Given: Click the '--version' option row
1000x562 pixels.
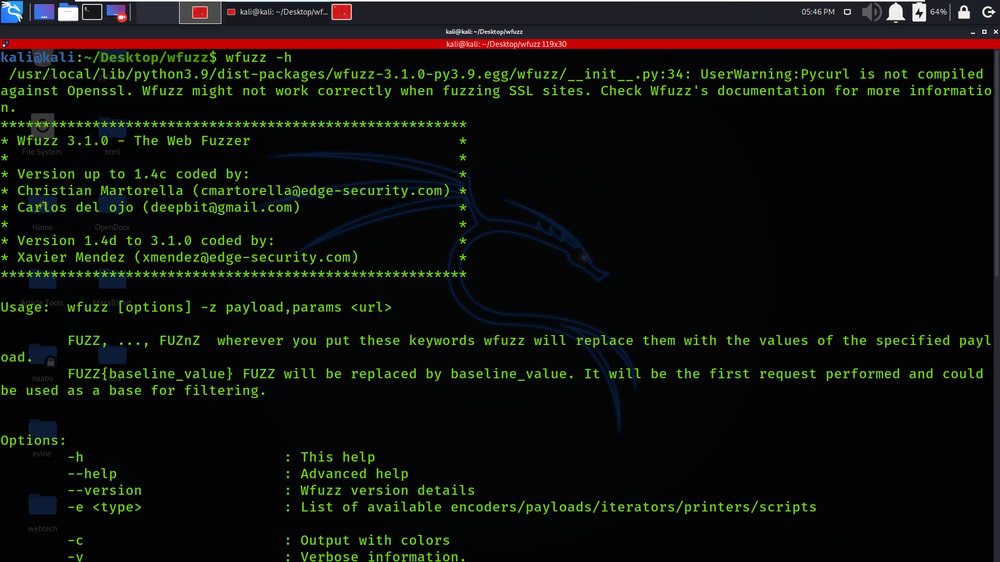Looking at the screenshot, I should 271,490.
